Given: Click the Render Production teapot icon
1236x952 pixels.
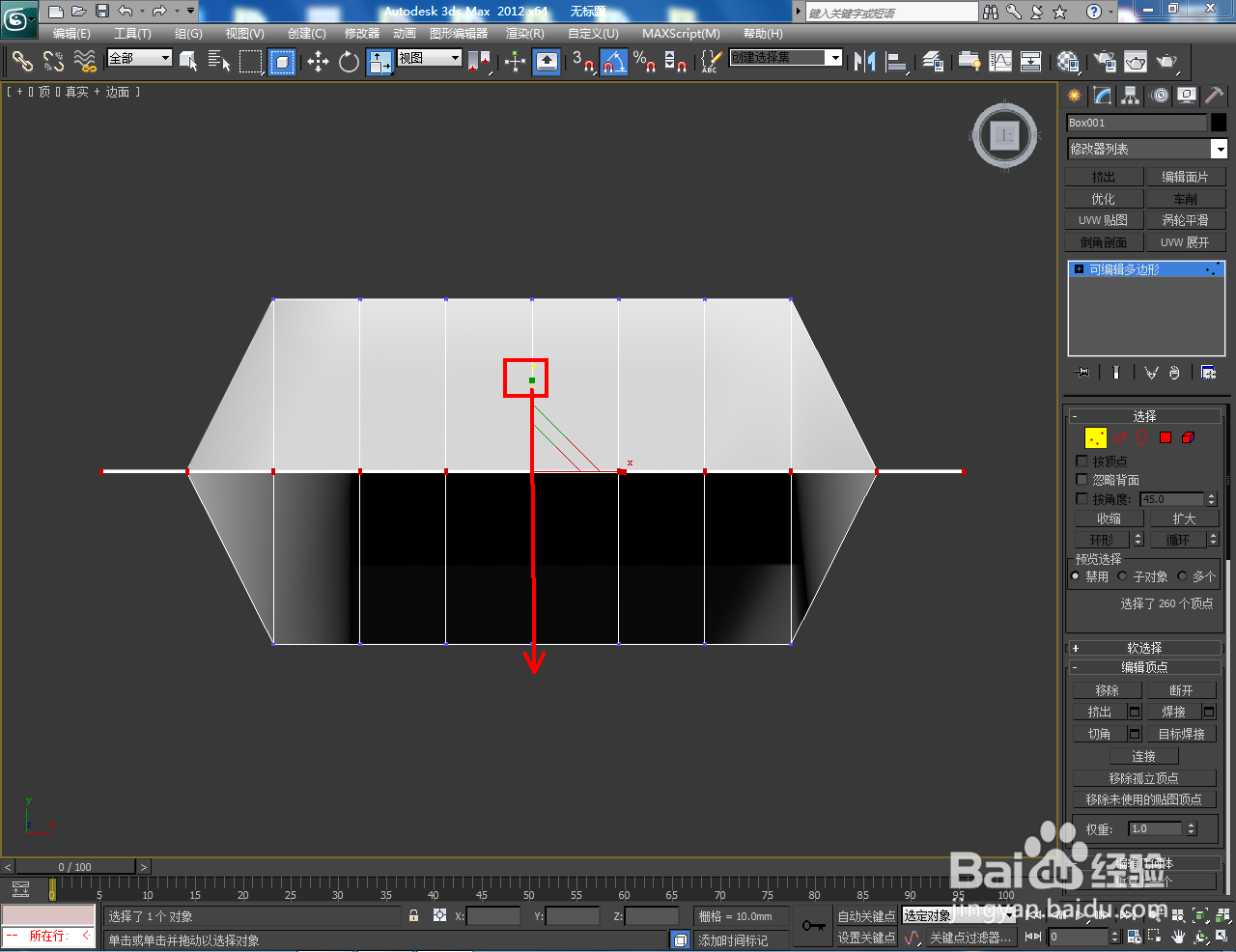Looking at the screenshot, I should [1167, 62].
